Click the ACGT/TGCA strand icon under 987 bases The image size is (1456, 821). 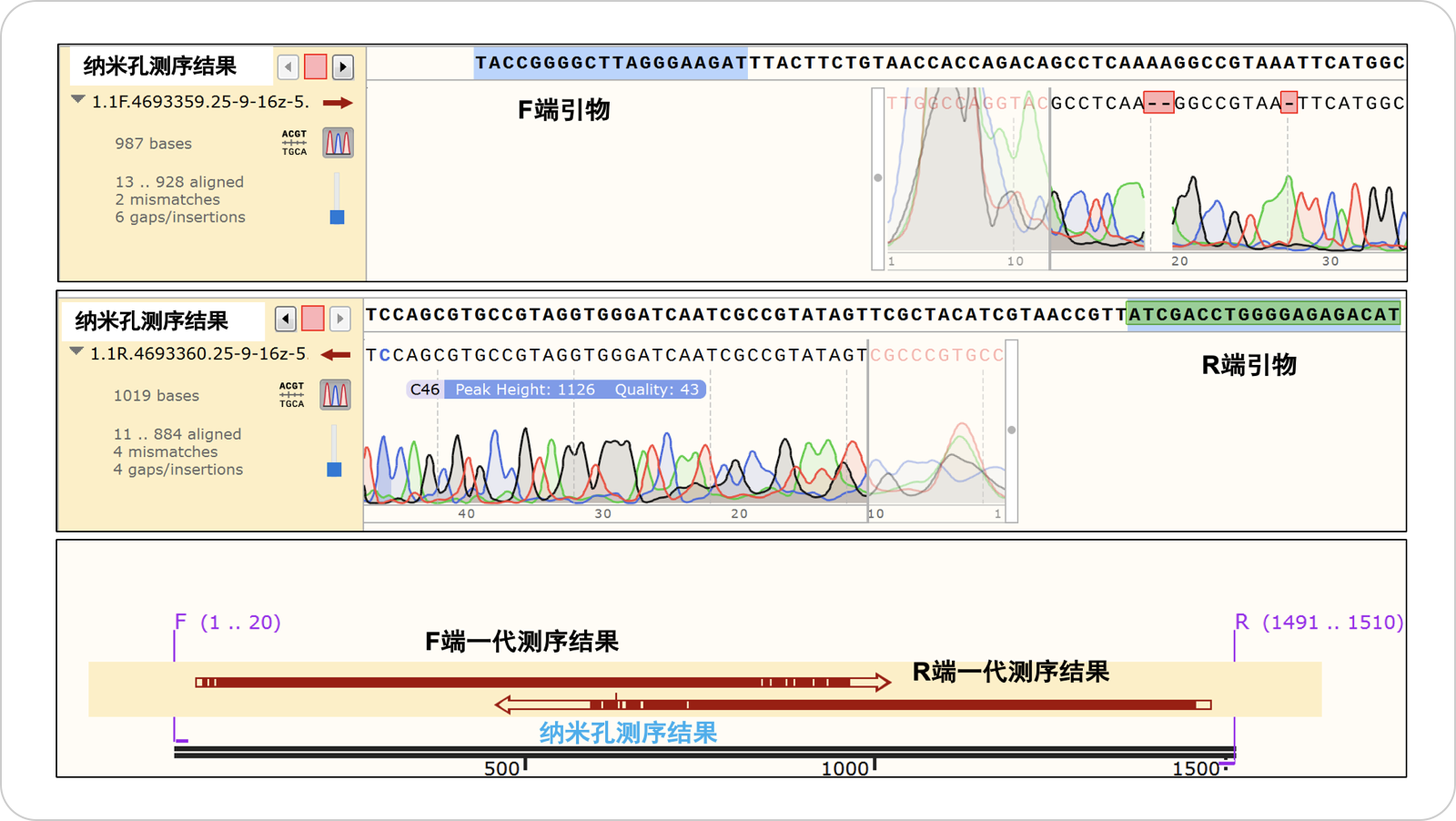[294, 143]
